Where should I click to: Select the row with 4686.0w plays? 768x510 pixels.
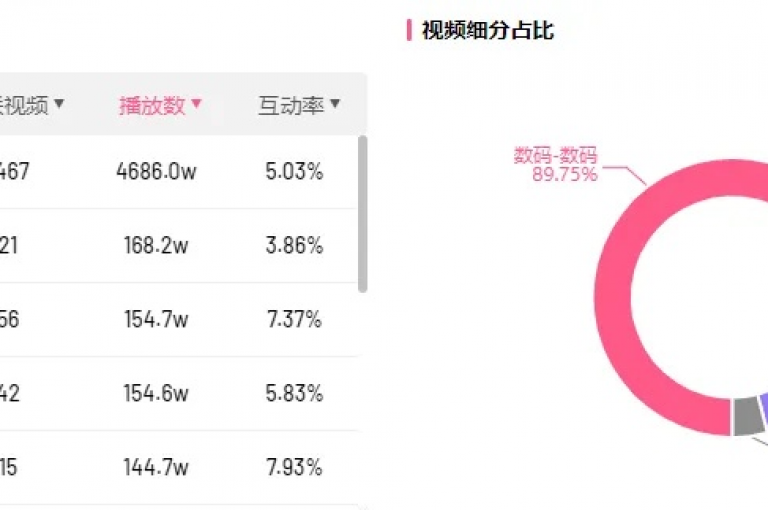point(179,171)
